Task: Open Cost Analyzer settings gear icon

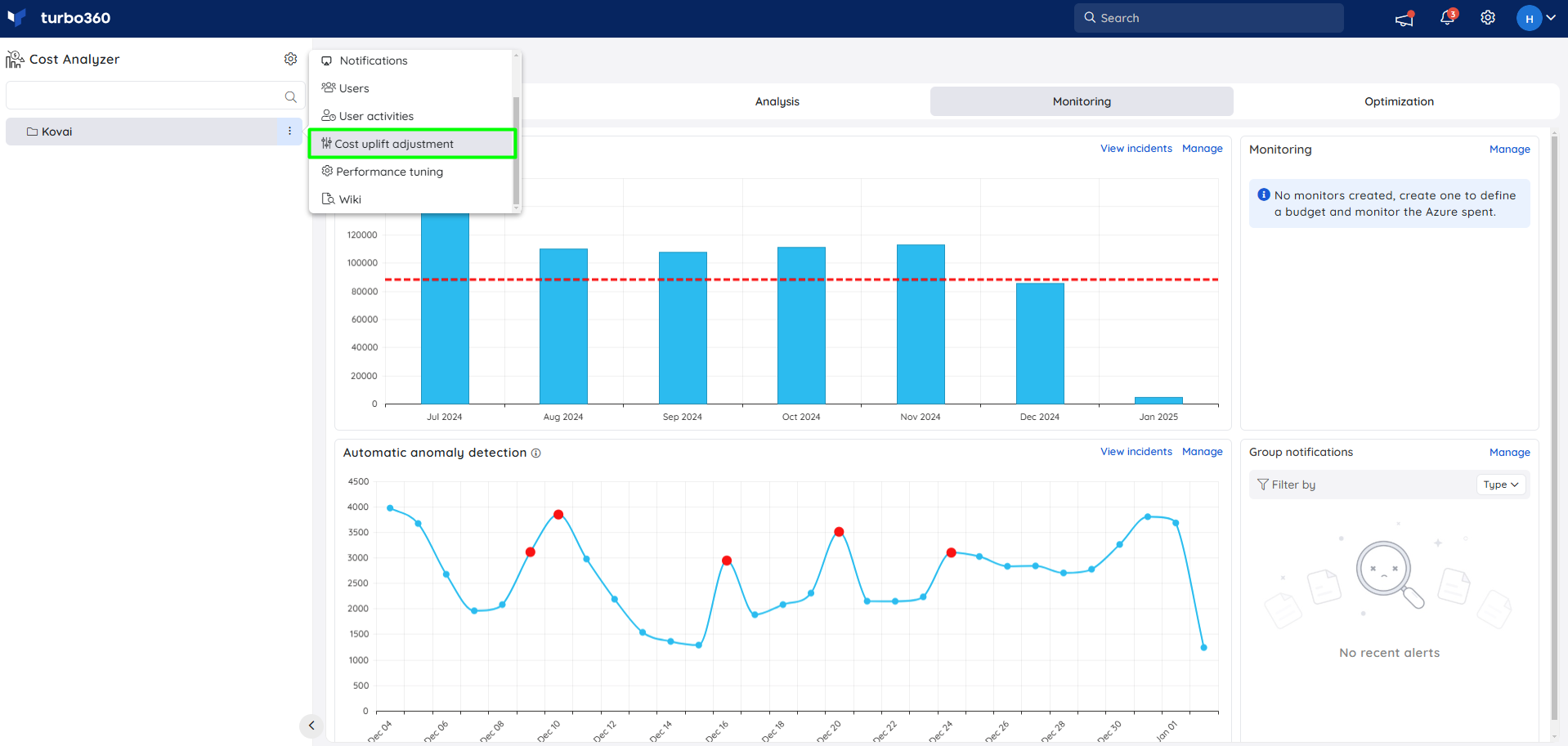Action: 290,59
